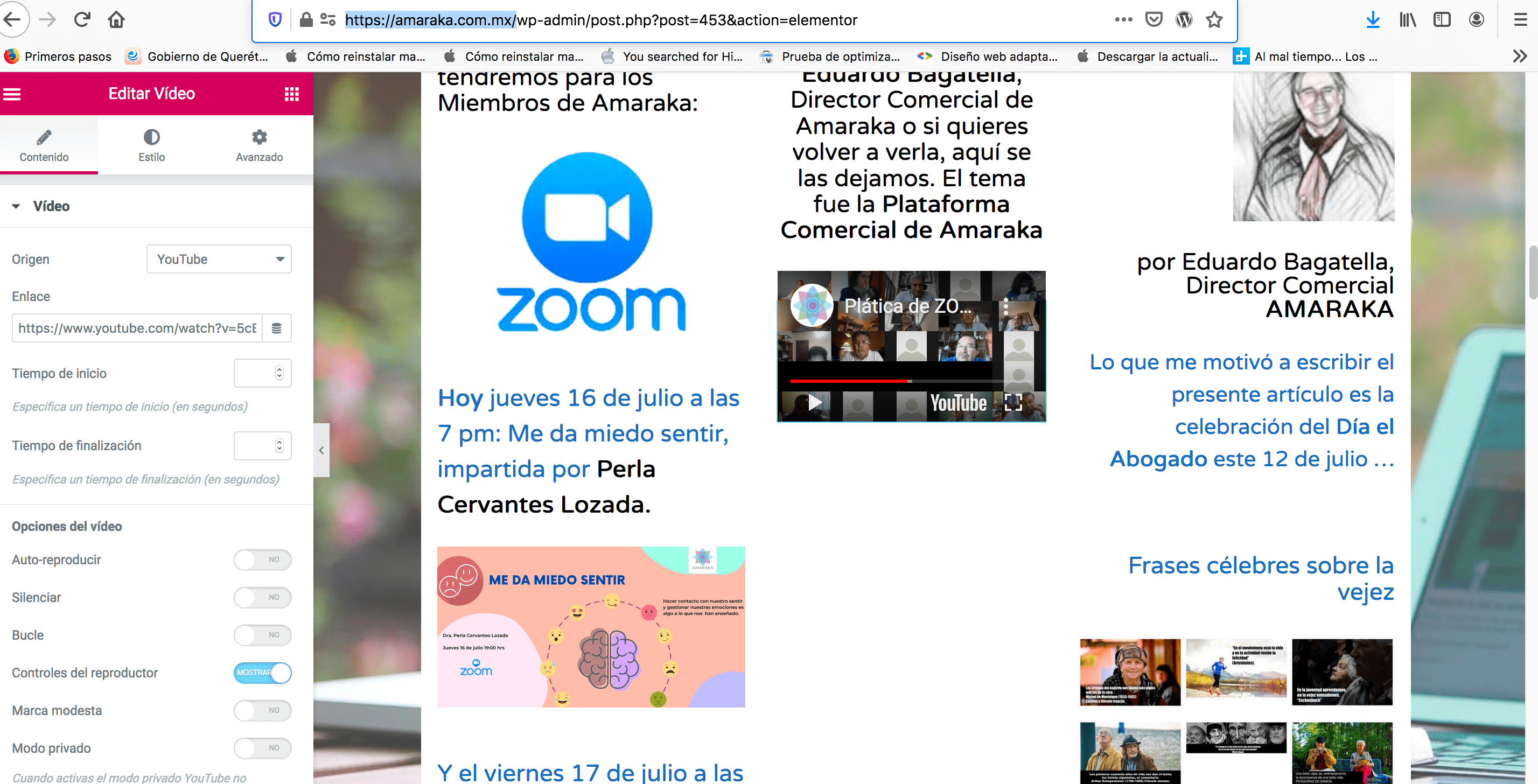Enable Marca modesta switch
This screenshot has width=1538, height=784.
tap(262, 710)
